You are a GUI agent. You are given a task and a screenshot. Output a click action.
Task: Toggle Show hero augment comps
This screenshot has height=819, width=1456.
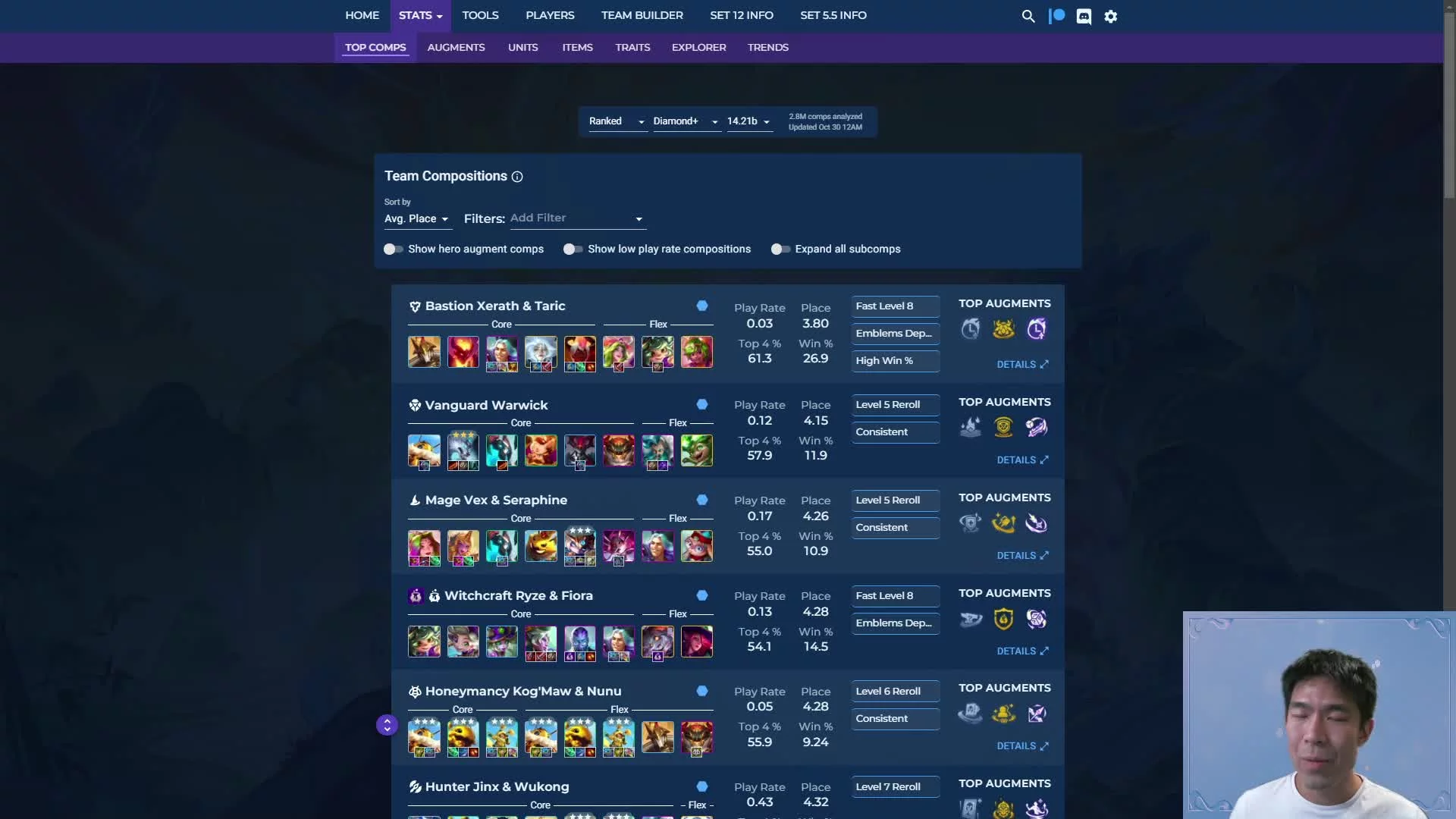coord(393,249)
